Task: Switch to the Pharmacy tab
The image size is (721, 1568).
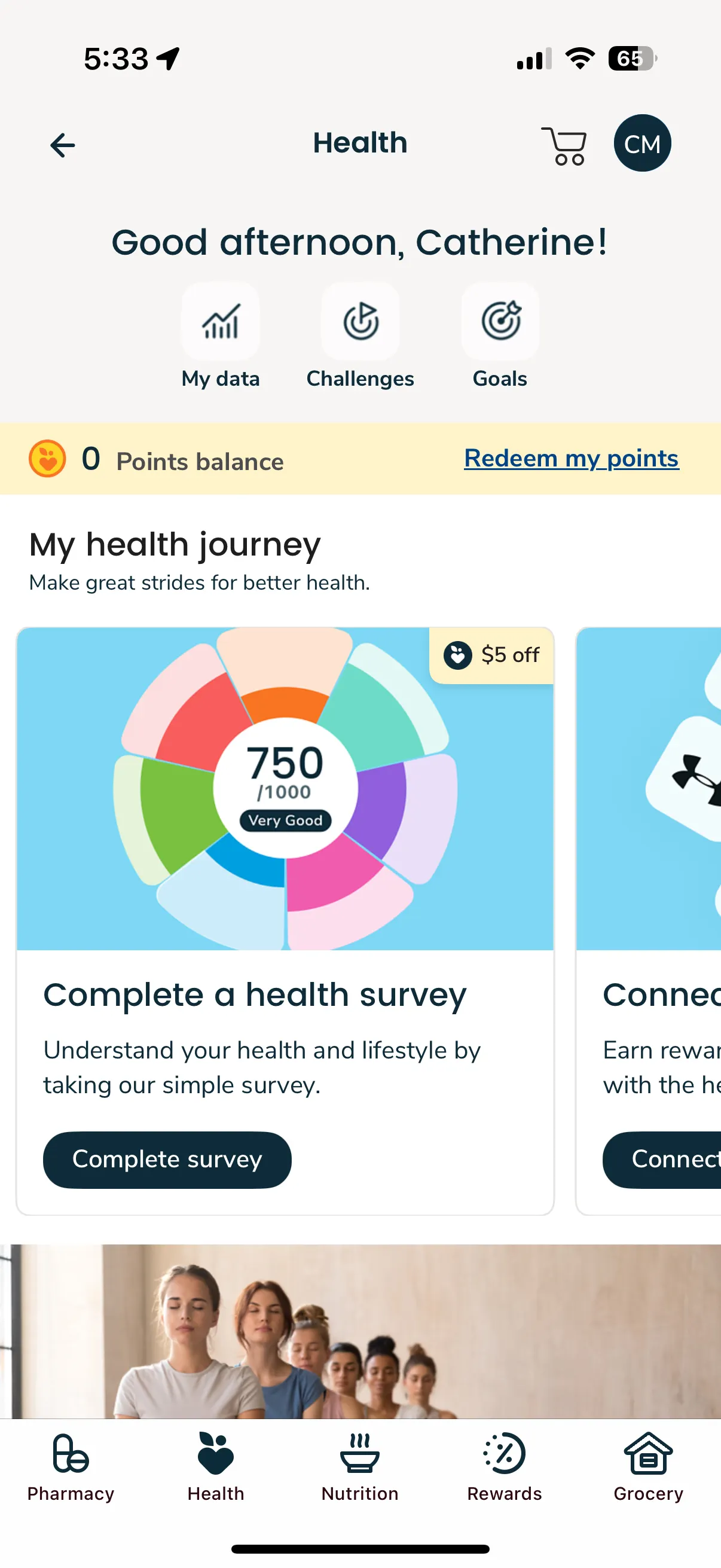Action: point(71,1467)
